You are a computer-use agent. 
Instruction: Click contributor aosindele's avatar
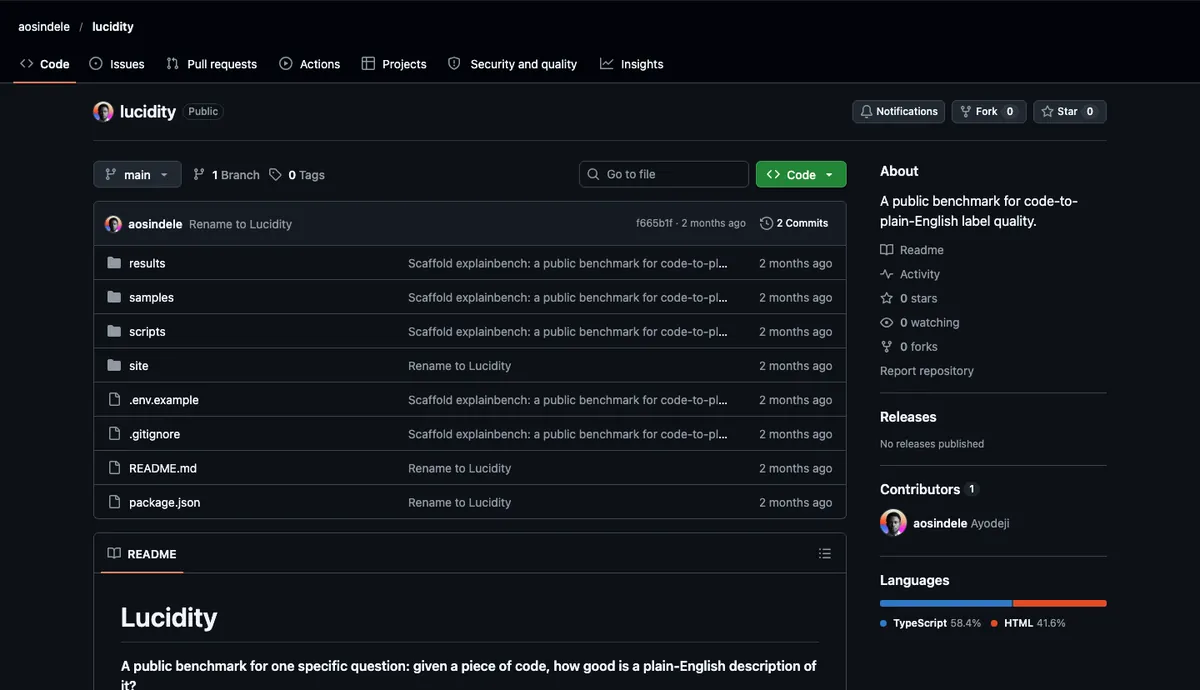pos(893,522)
